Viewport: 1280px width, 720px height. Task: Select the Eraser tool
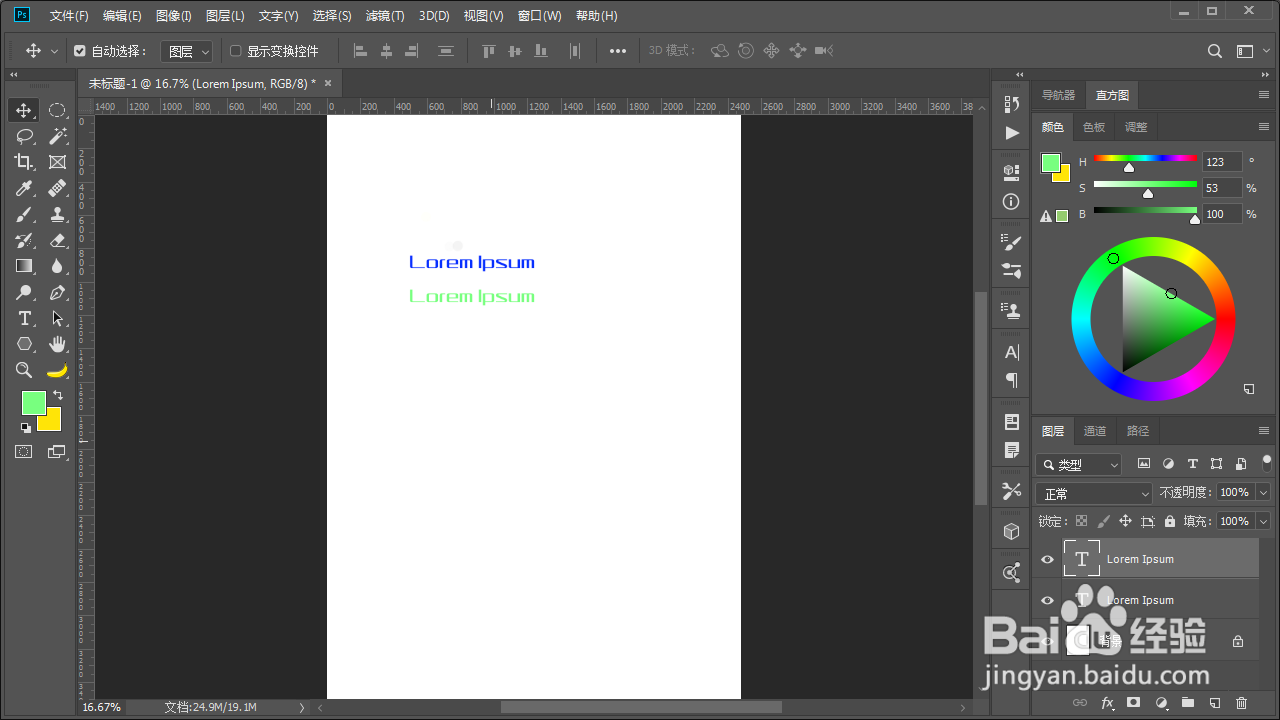(x=57, y=240)
